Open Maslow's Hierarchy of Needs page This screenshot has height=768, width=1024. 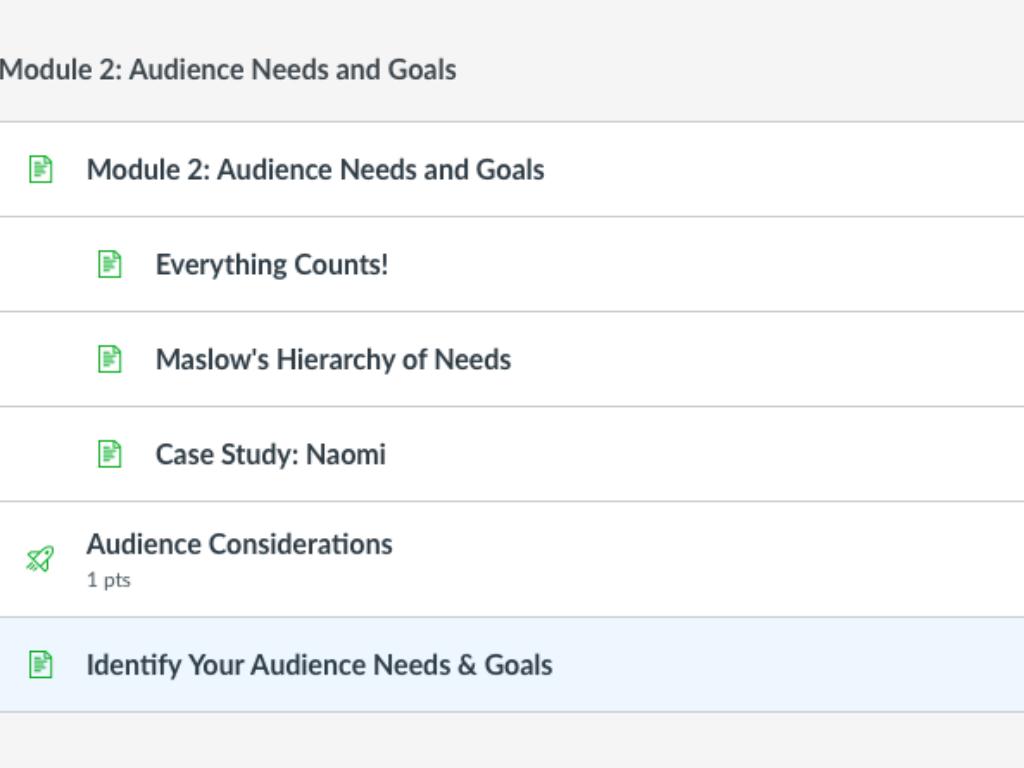coord(333,359)
